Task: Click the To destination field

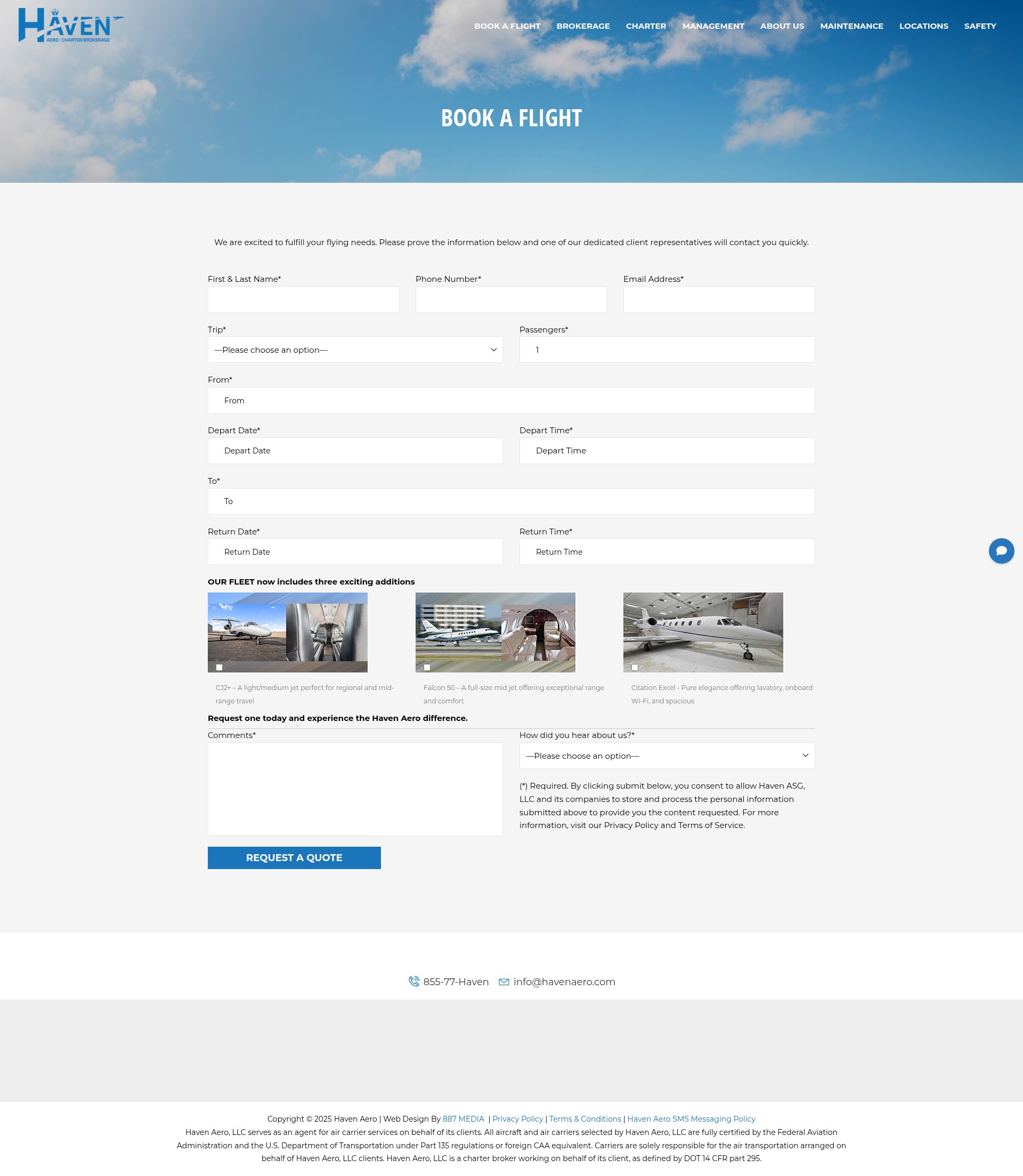Action: [x=511, y=501]
